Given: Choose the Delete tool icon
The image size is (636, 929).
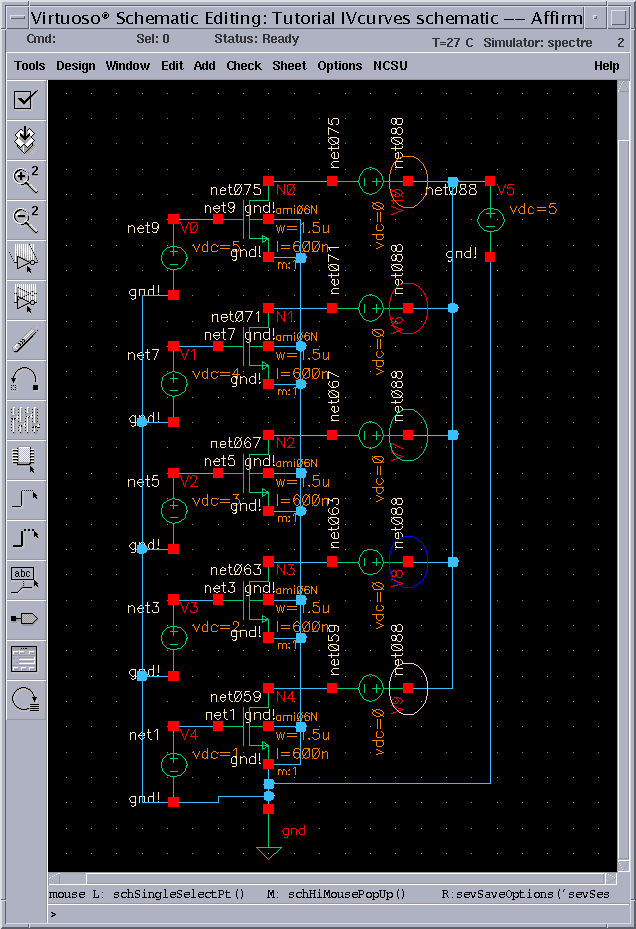Looking at the screenshot, I should (25, 340).
